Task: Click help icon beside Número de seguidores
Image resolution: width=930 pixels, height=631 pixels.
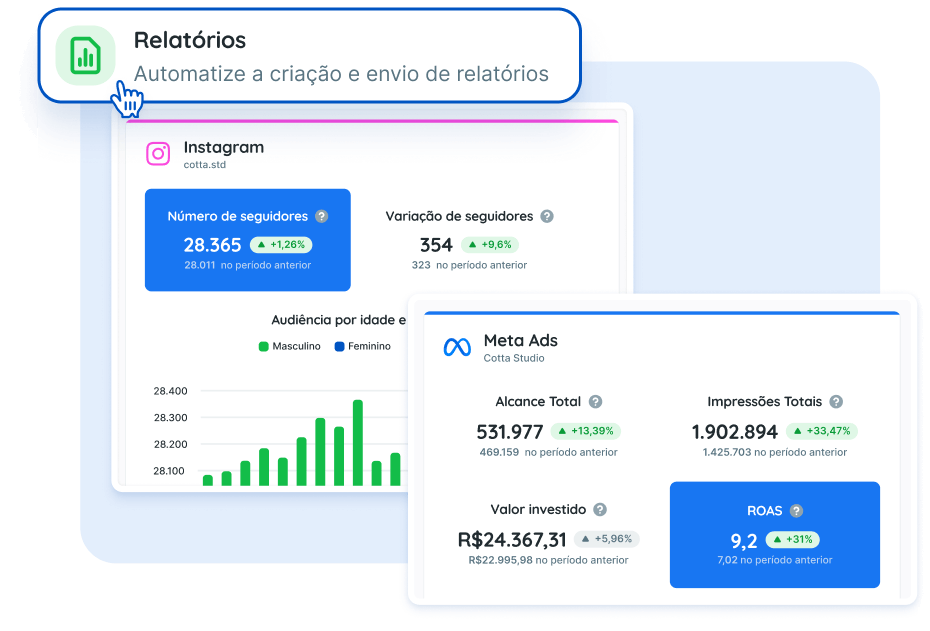Action: [x=321, y=216]
